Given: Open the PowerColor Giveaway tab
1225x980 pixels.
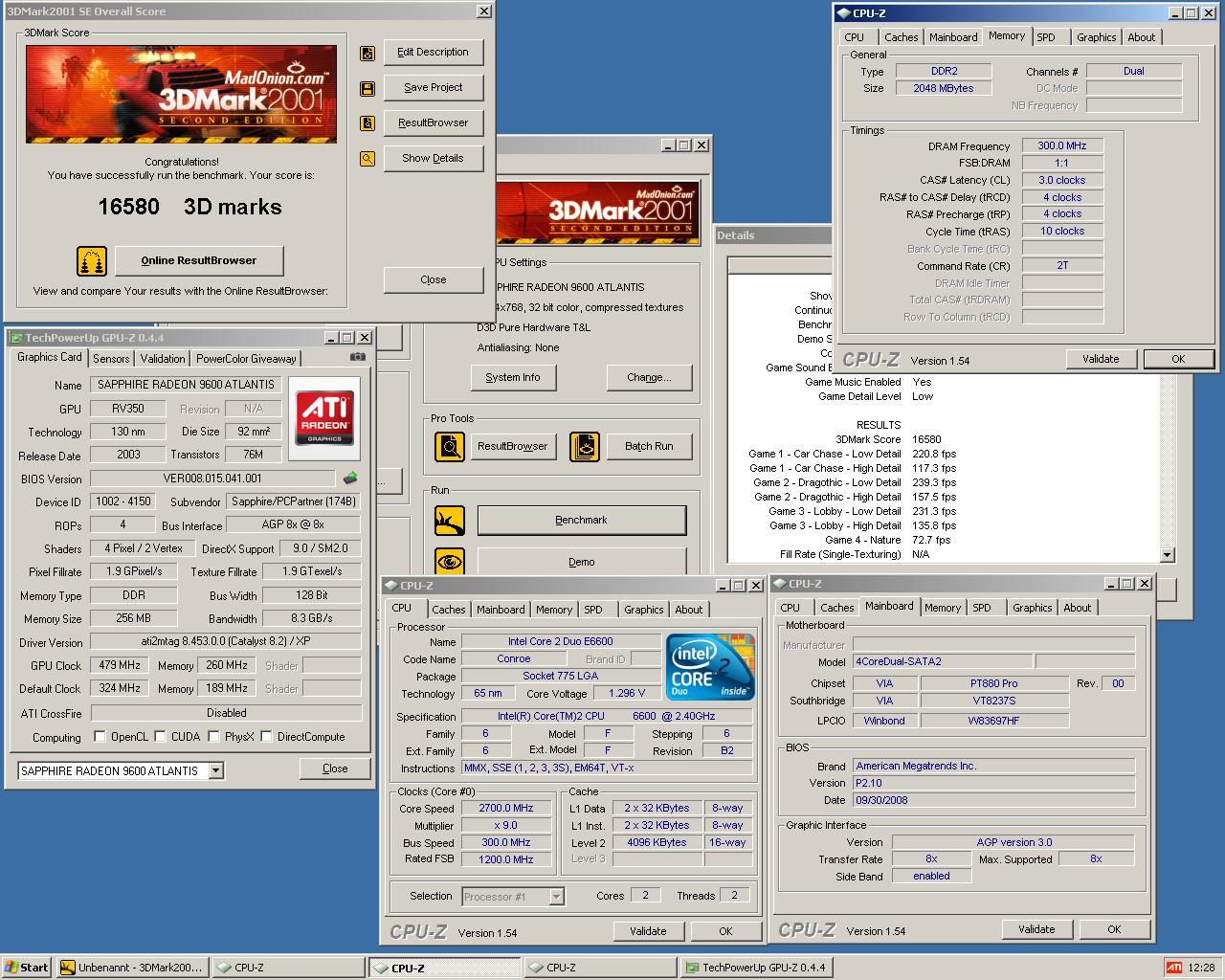Looking at the screenshot, I should point(246,359).
